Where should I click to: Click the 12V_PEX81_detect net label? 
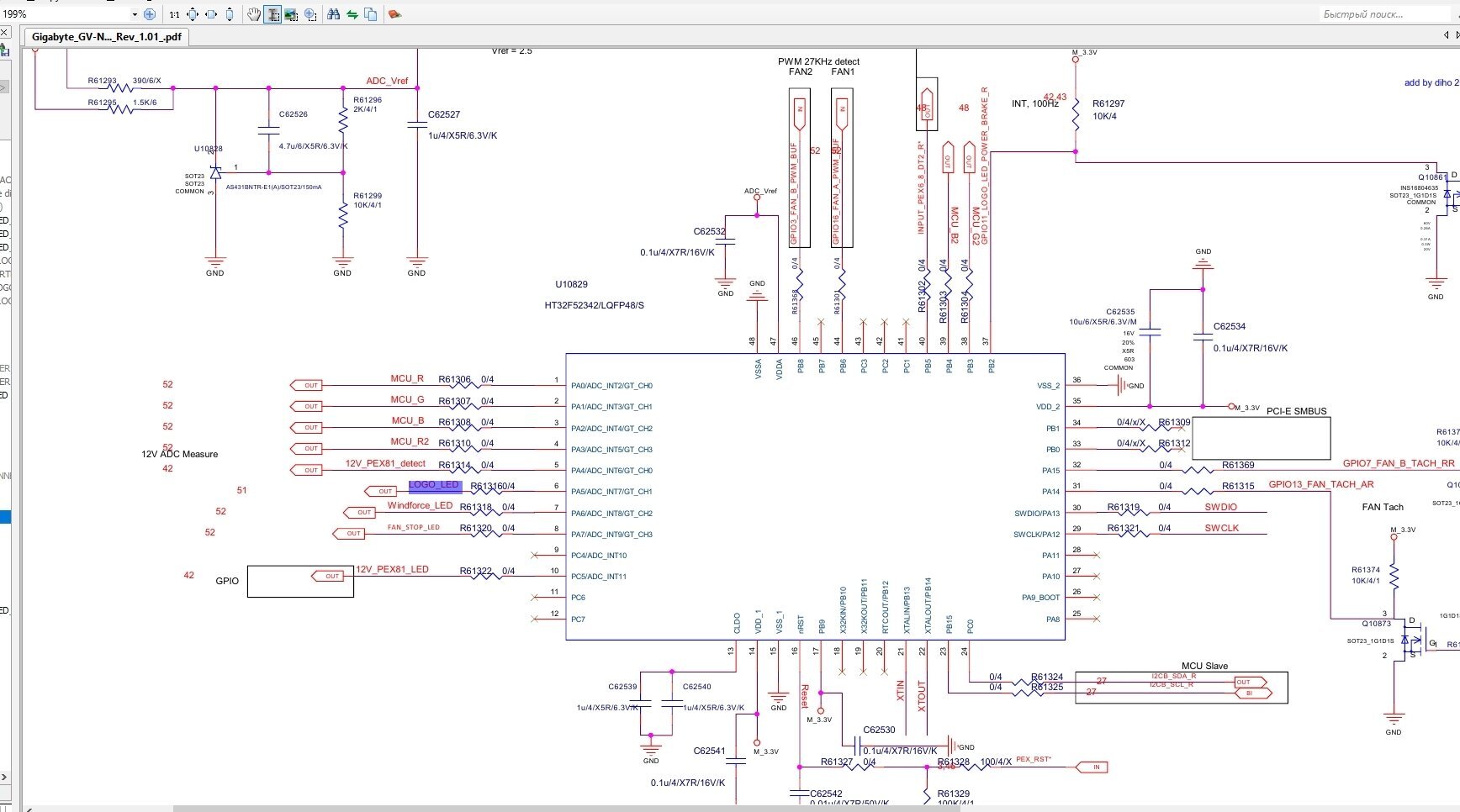point(385,464)
